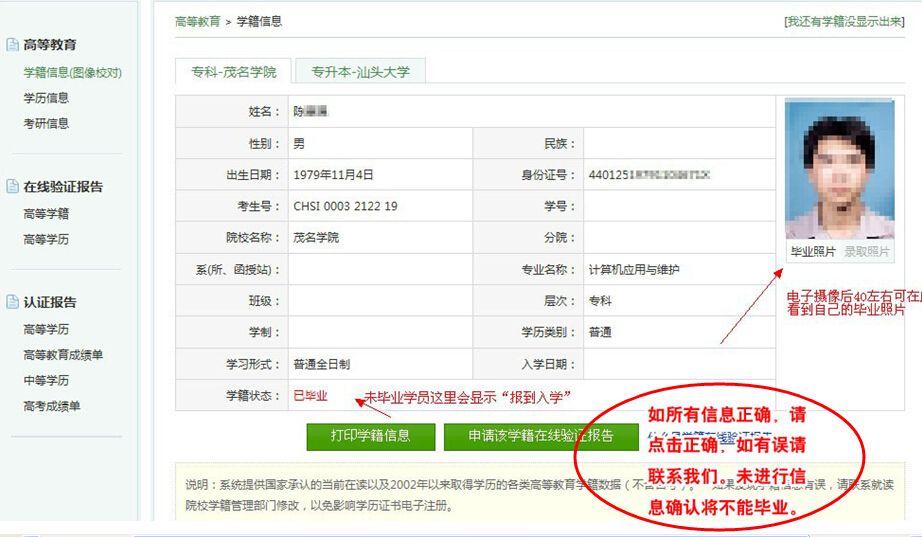Click the 性别 value 男
Screen dimensions: 922x537
pos(299,144)
